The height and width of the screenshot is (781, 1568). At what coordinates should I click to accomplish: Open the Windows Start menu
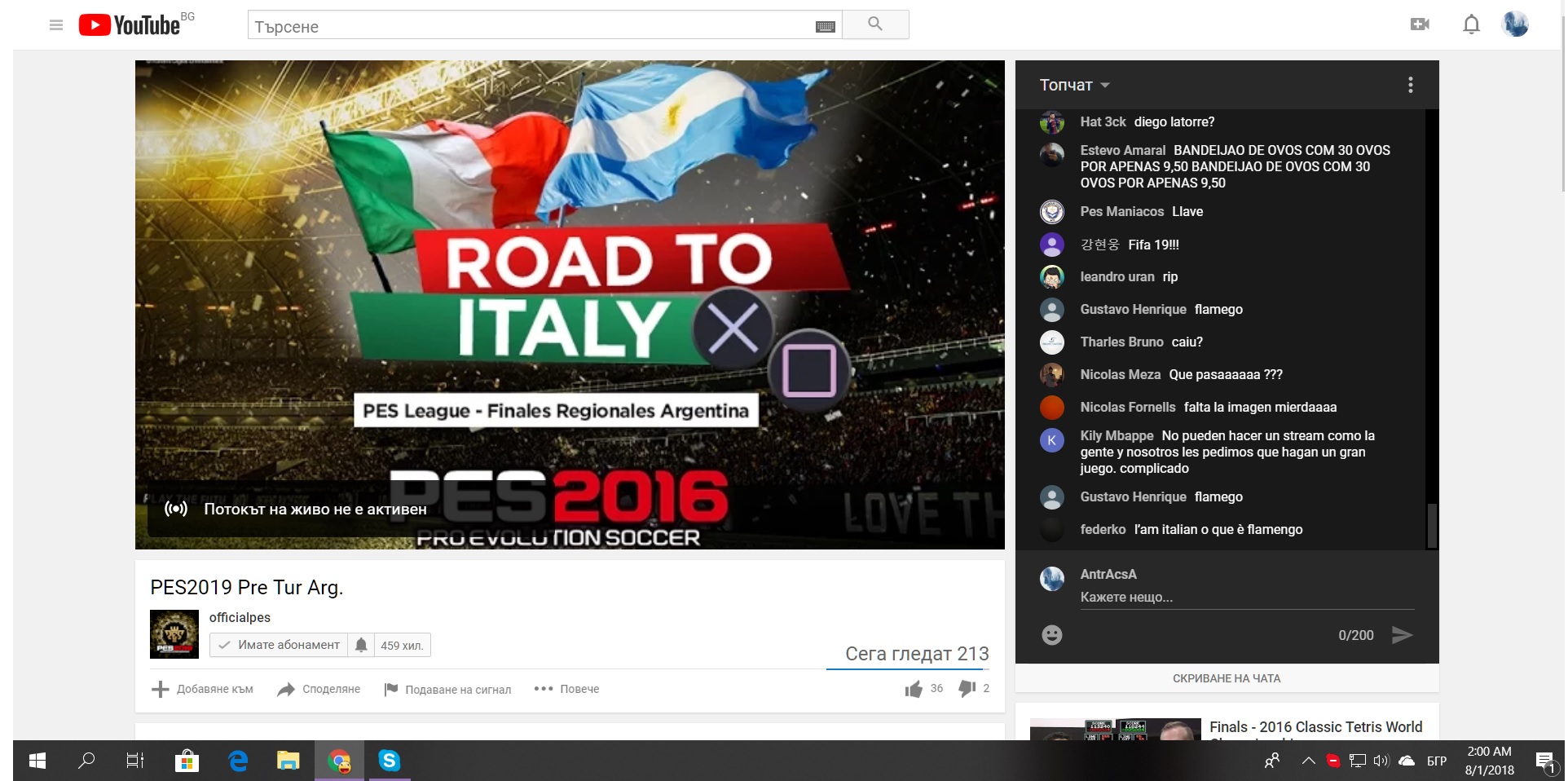(37, 761)
